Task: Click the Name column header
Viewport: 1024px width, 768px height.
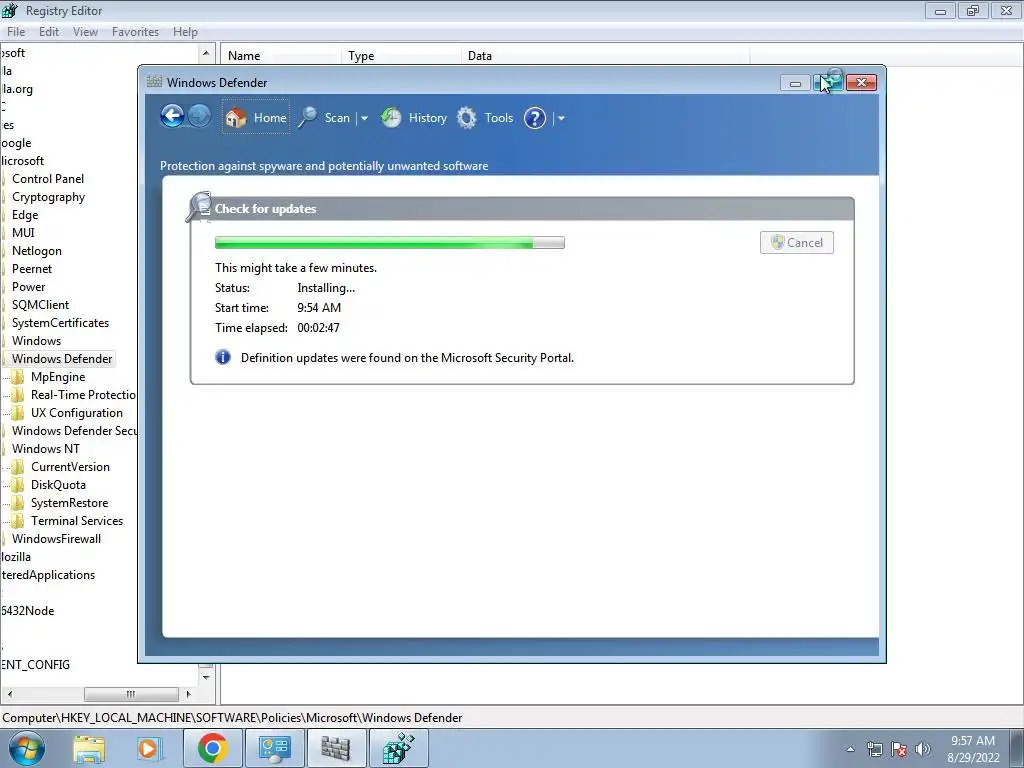Action: (281, 56)
